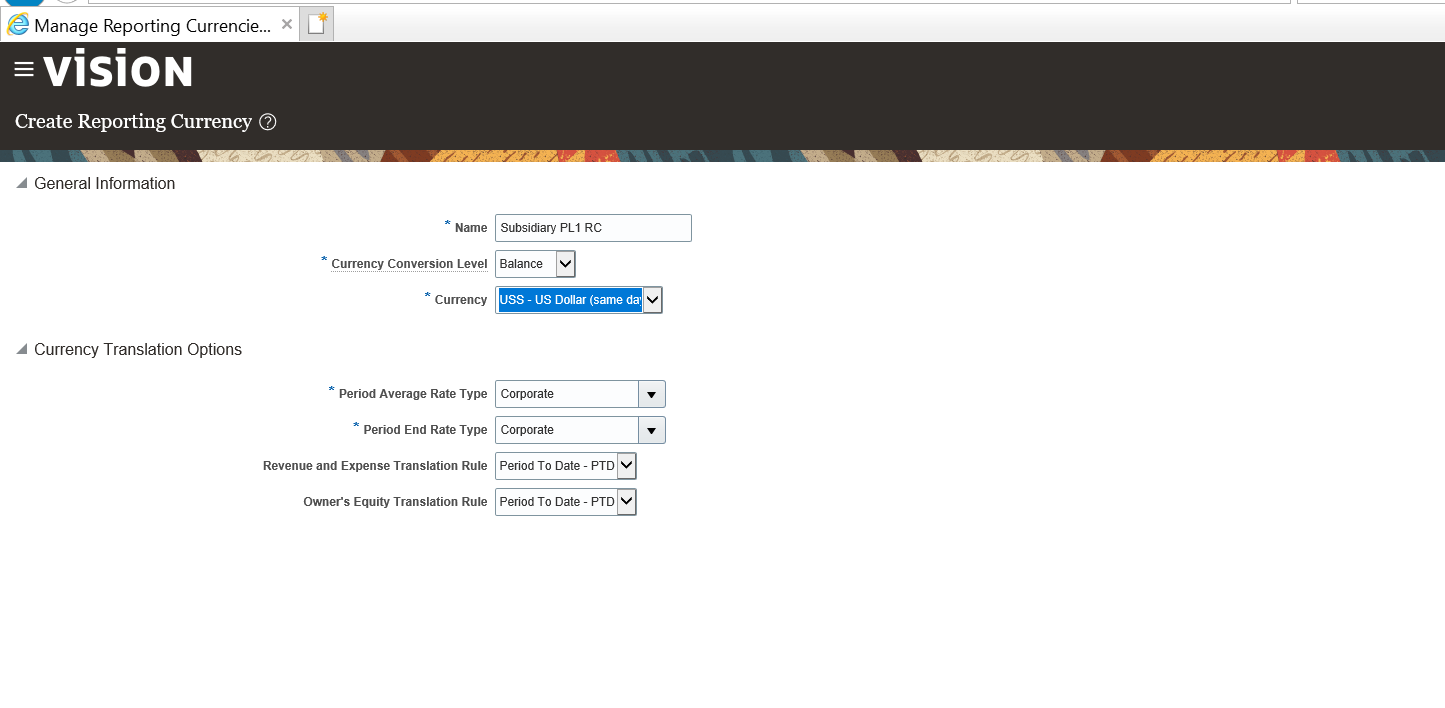This screenshot has width=1445, height=708.
Task: Click the General Information section heading text
Action: pos(104,183)
